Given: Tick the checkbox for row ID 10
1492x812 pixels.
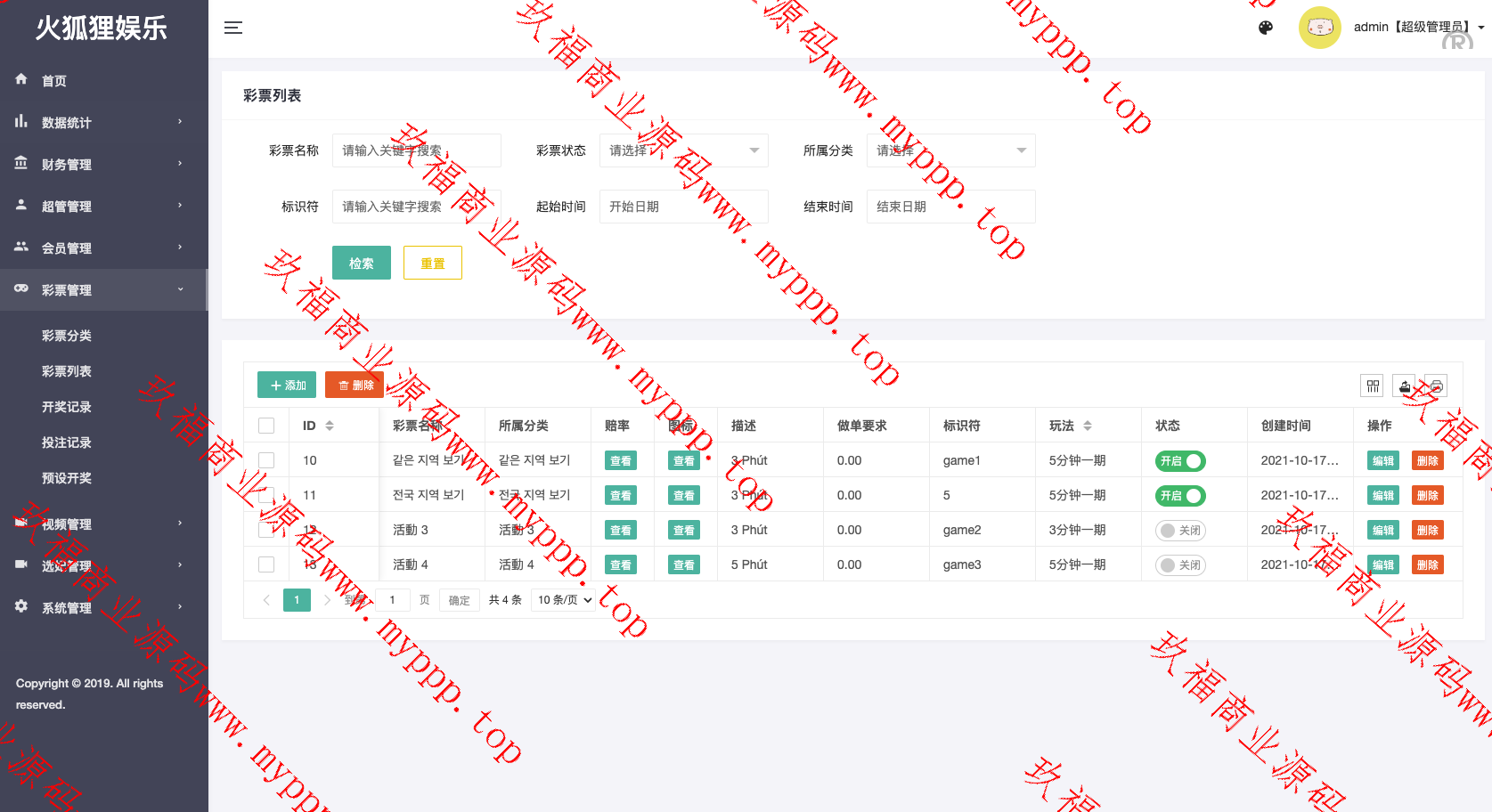Looking at the screenshot, I should [266, 460].
